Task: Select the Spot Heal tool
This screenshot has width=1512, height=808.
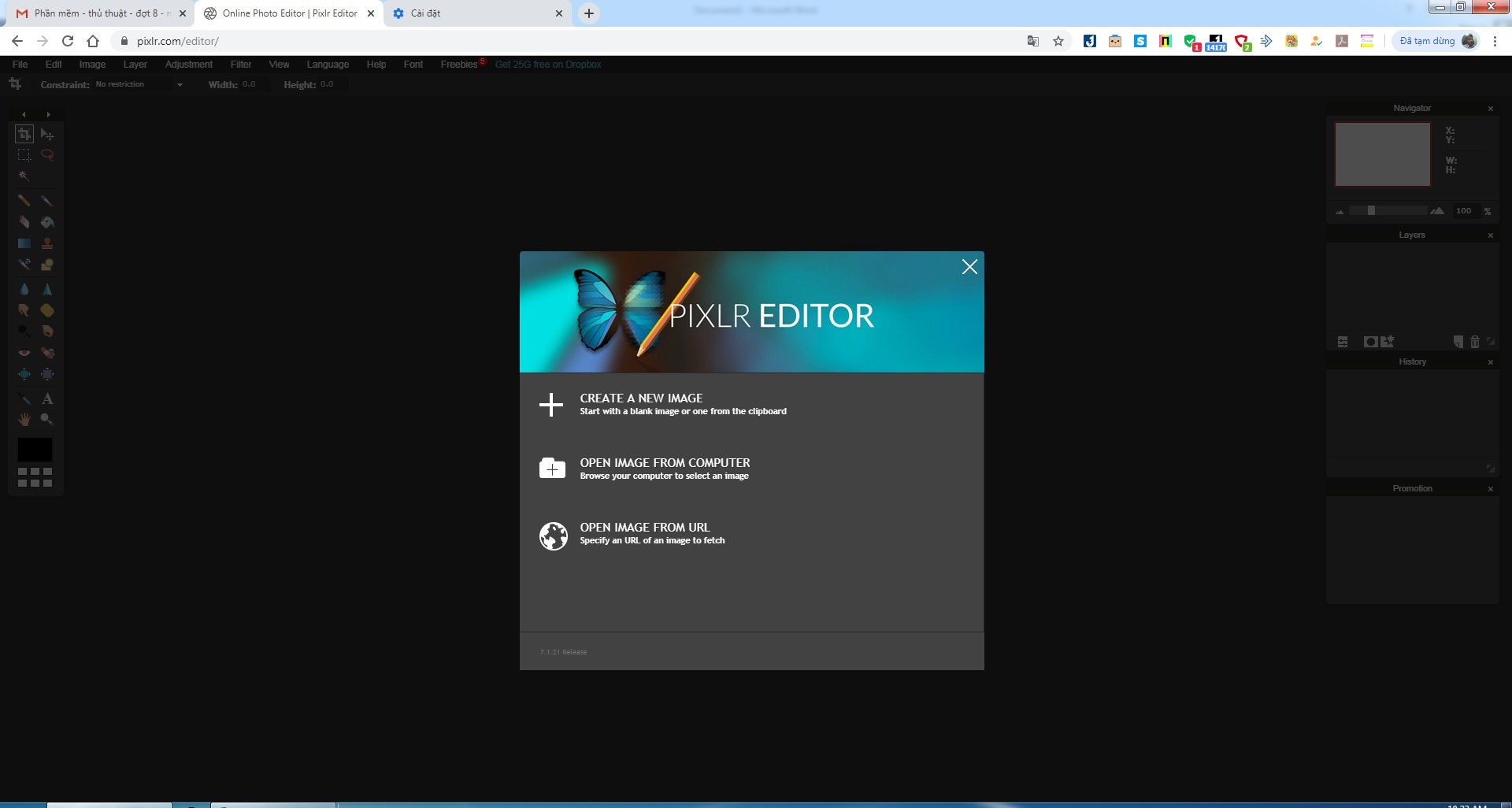Action: (x=47, y=353)
